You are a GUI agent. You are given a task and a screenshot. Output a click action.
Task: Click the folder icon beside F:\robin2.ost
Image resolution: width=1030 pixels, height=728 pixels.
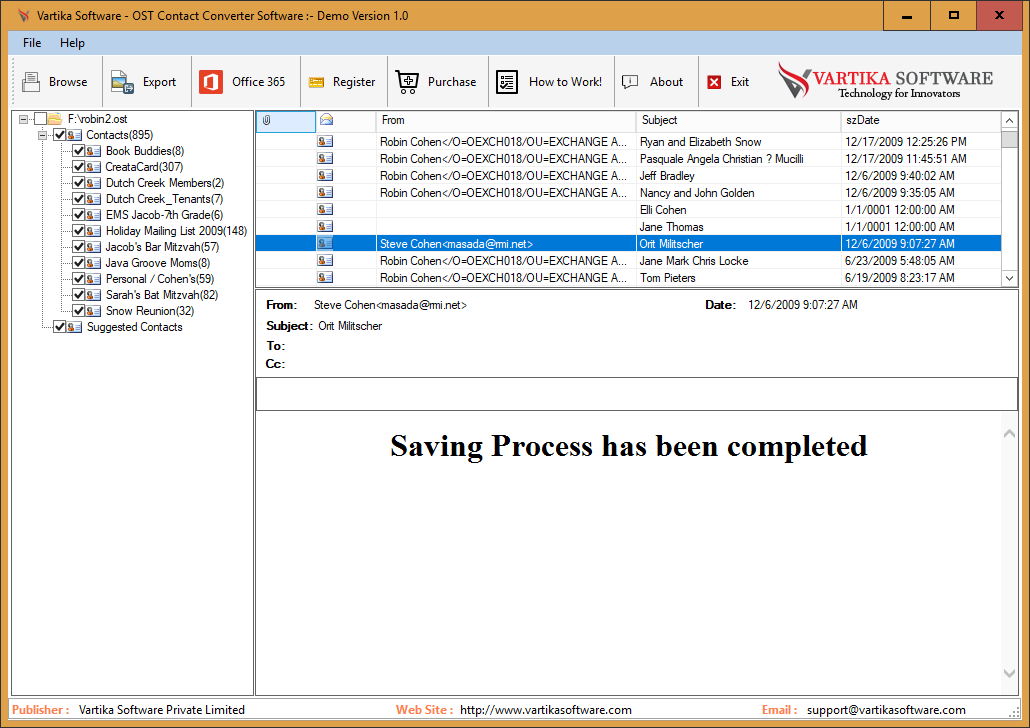point(55,119)
